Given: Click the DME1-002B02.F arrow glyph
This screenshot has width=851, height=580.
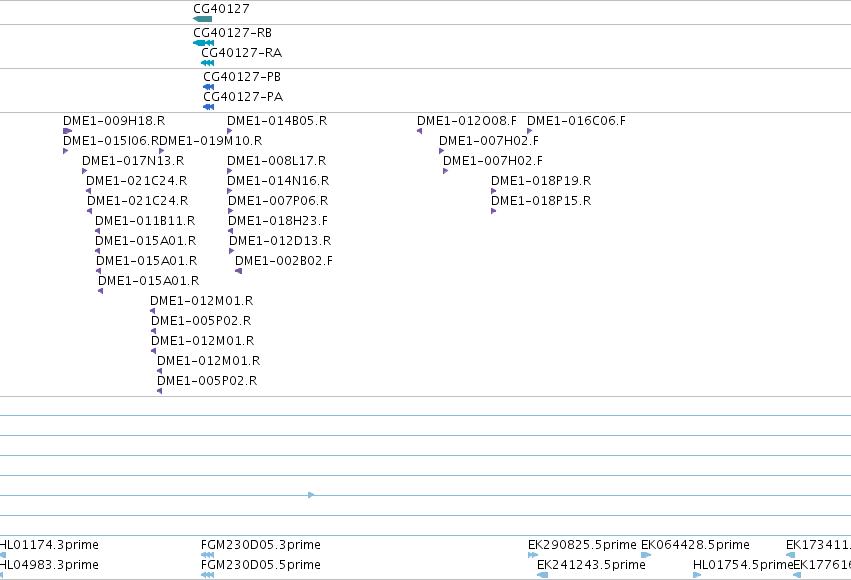Looking at the screenshot, I should coord(238,271).
